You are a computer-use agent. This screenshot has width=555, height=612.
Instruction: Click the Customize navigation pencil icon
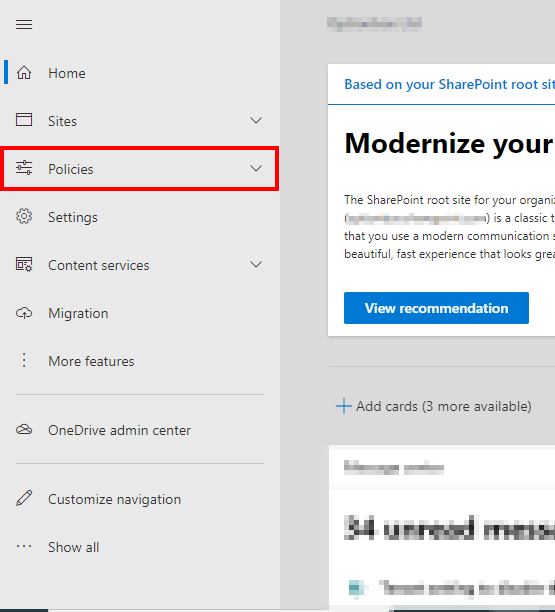[x=24, y=498]
